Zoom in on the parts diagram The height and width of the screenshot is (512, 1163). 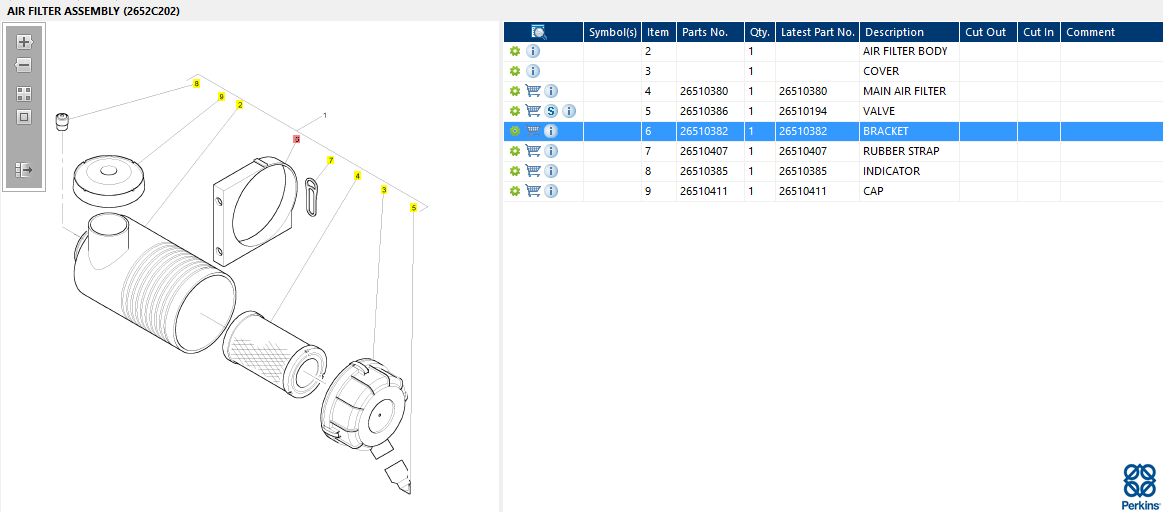24,42
